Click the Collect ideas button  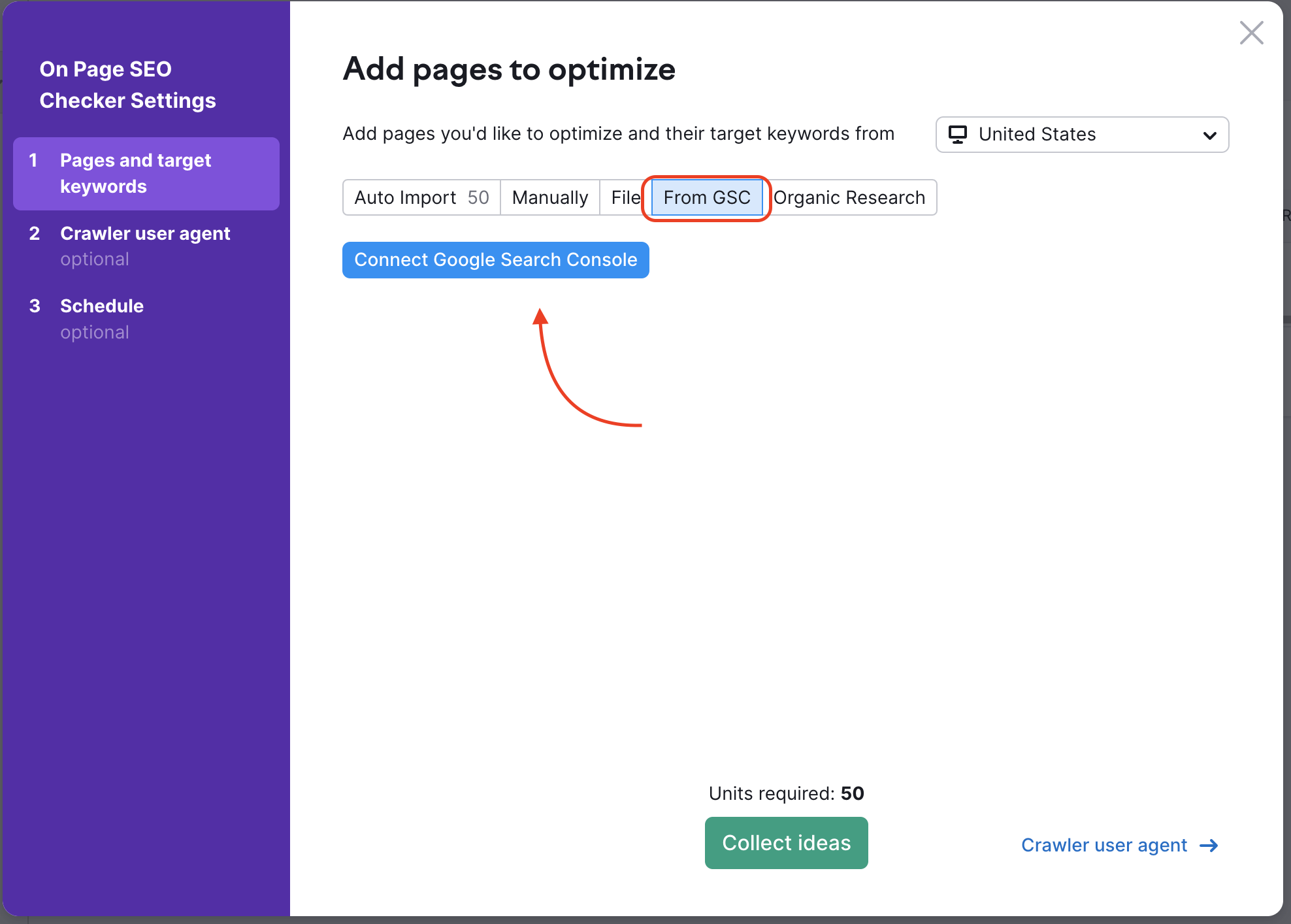click(x=787, y=843)
